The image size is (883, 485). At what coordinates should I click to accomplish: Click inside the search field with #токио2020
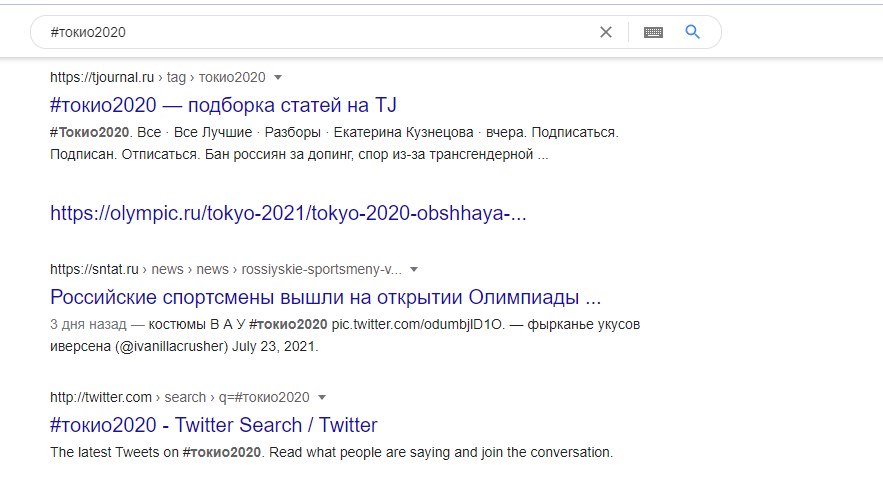click(315, 32)
